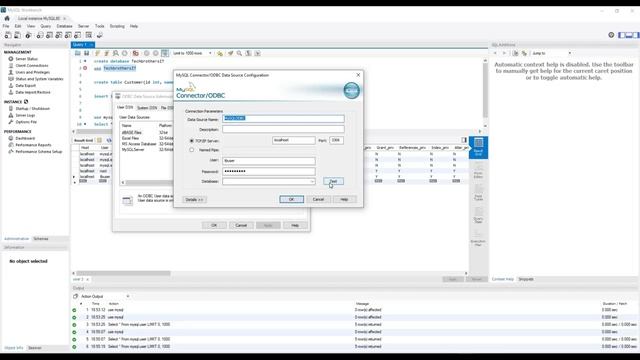
Task: Click open file icon in query toolbar
Action: tap(78, 53)
